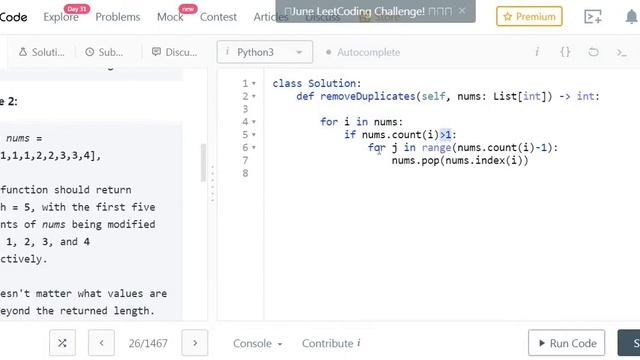Reset code to default with the revert icon
The image size is (640, 360).
pos(593,52)
